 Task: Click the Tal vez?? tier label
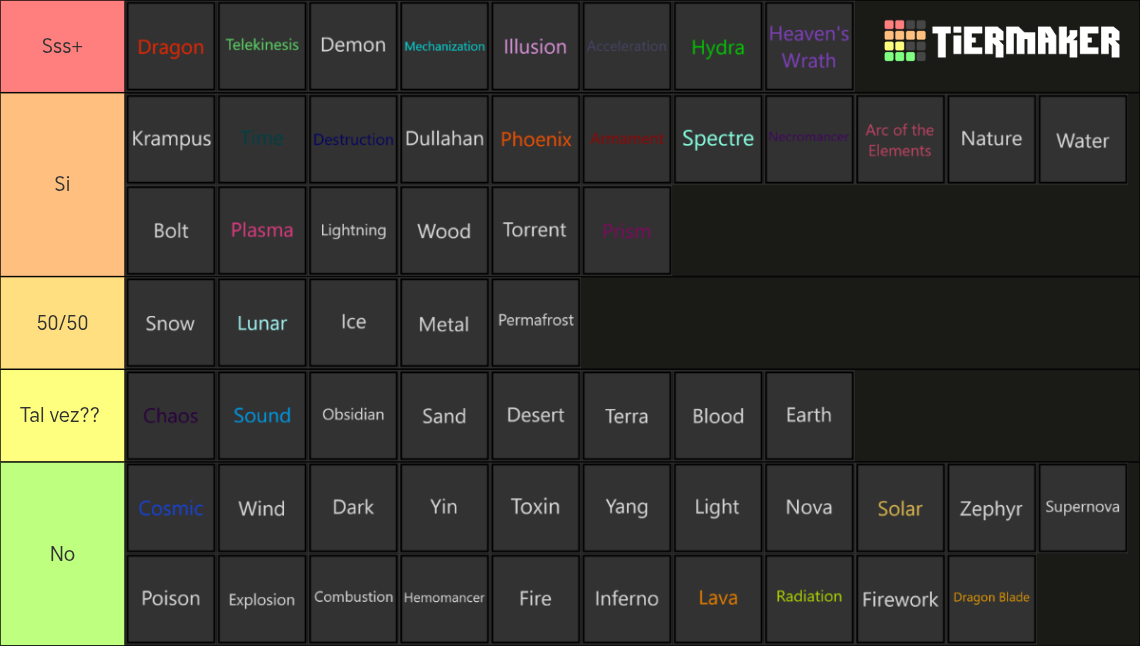[62, 415]
